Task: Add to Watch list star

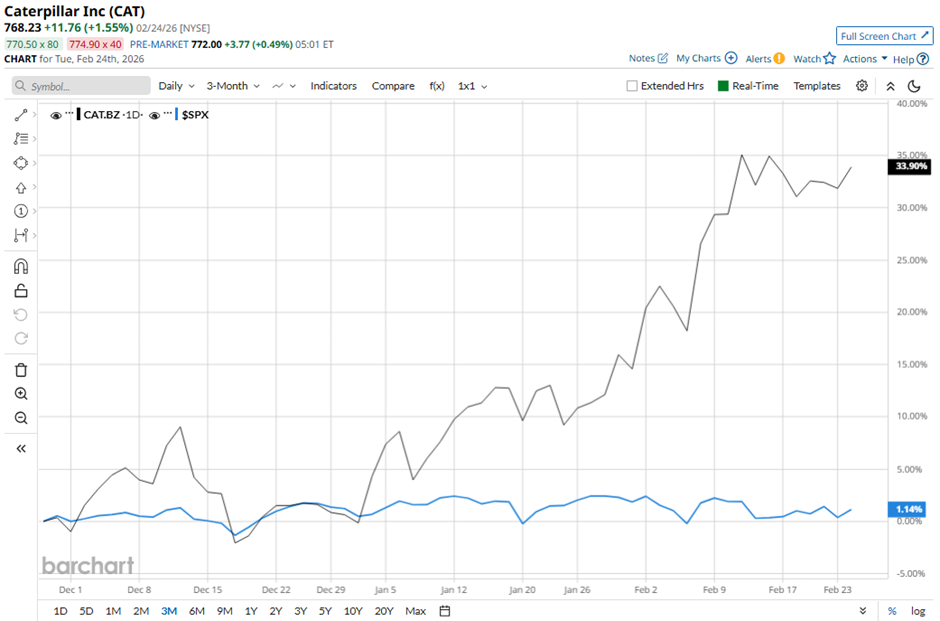Action: [x=814, y=58]
